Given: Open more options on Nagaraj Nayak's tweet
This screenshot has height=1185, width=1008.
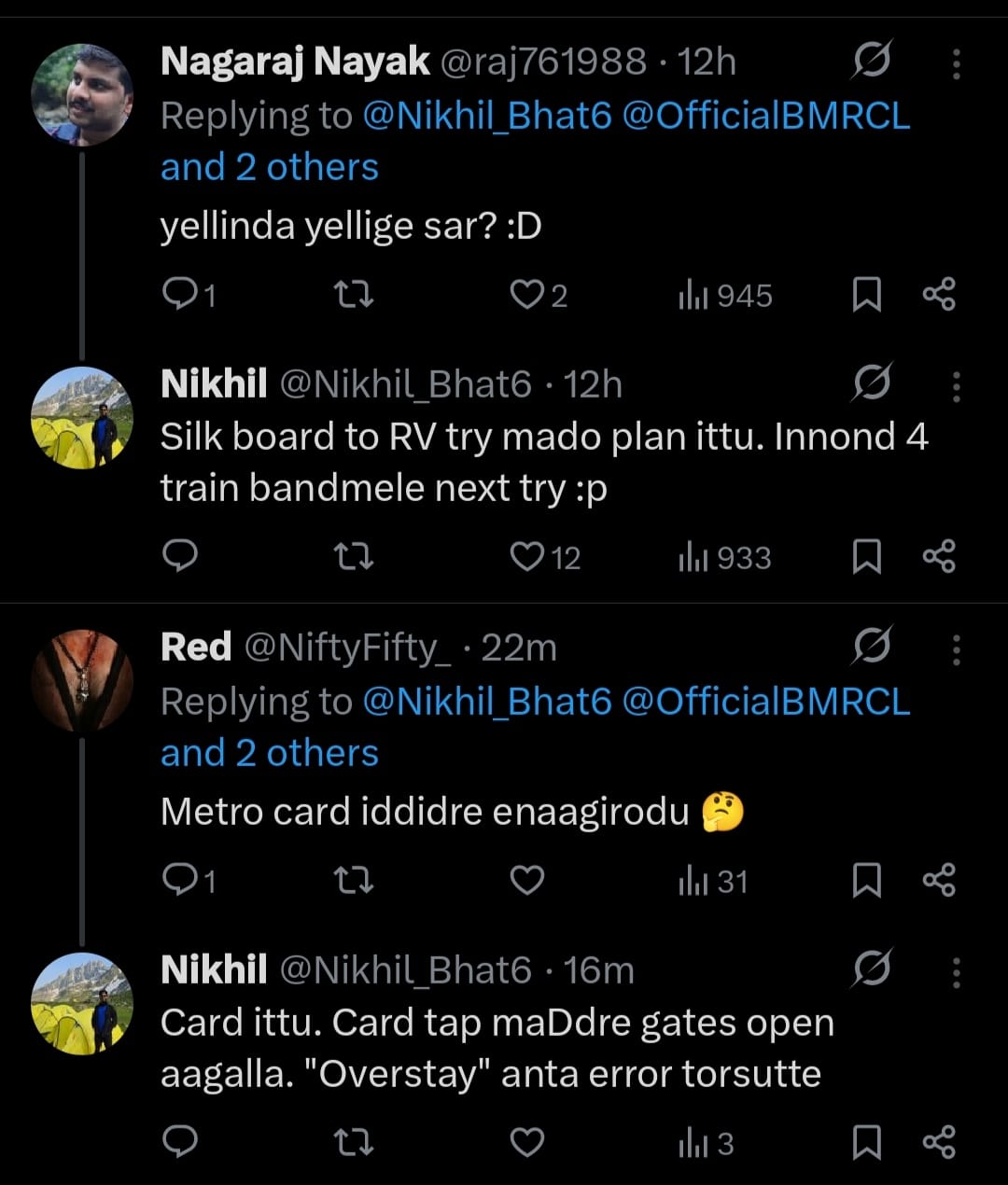Looking at the screenshot, I should point(956,63).
